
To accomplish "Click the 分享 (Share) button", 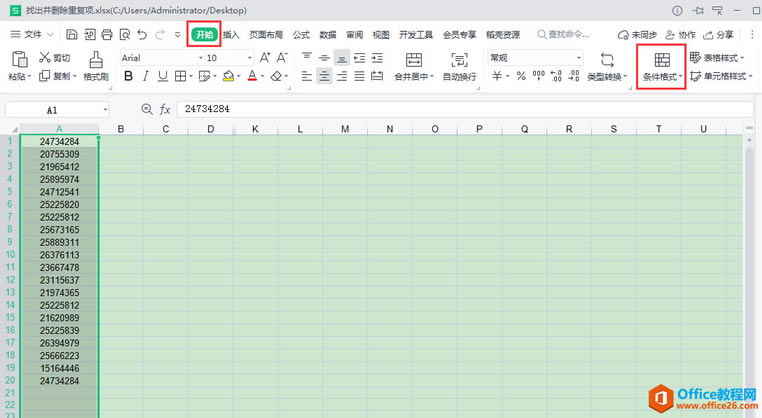I will click(x=718, y=35).
